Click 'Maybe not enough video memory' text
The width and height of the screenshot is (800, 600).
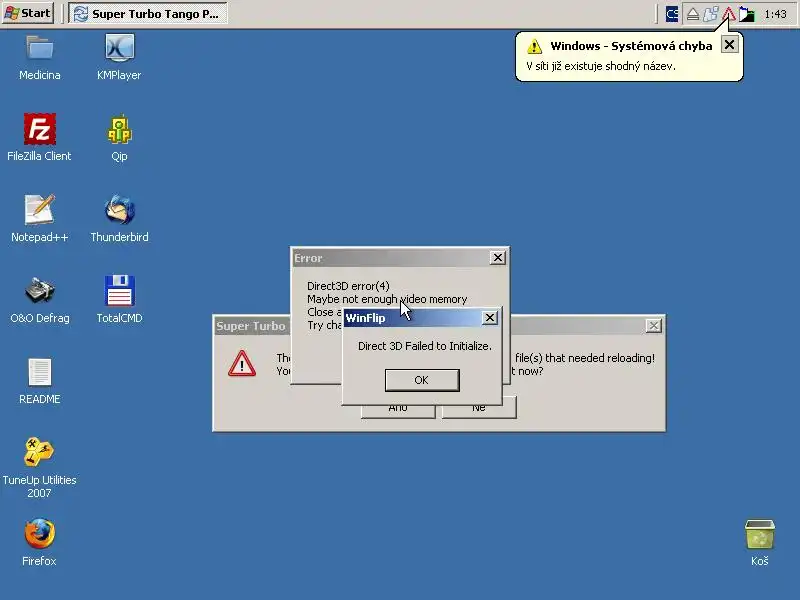pyautogui.click(x=387, y=299)
